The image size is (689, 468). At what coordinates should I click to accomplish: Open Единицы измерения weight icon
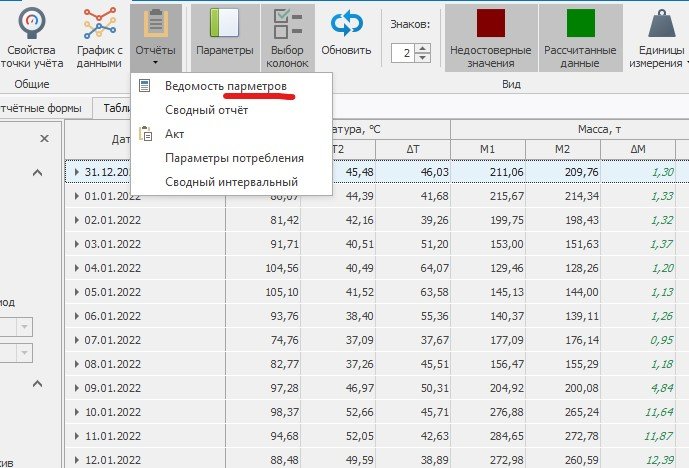[660, 24]
